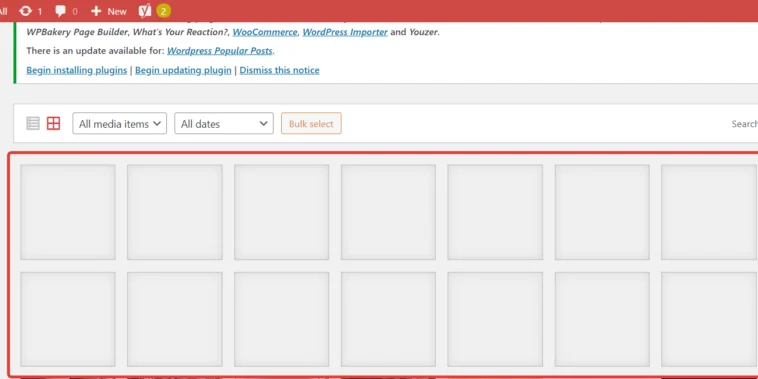
Task: Click the yellow notification badge showing 2
Action: pos(163,11)
